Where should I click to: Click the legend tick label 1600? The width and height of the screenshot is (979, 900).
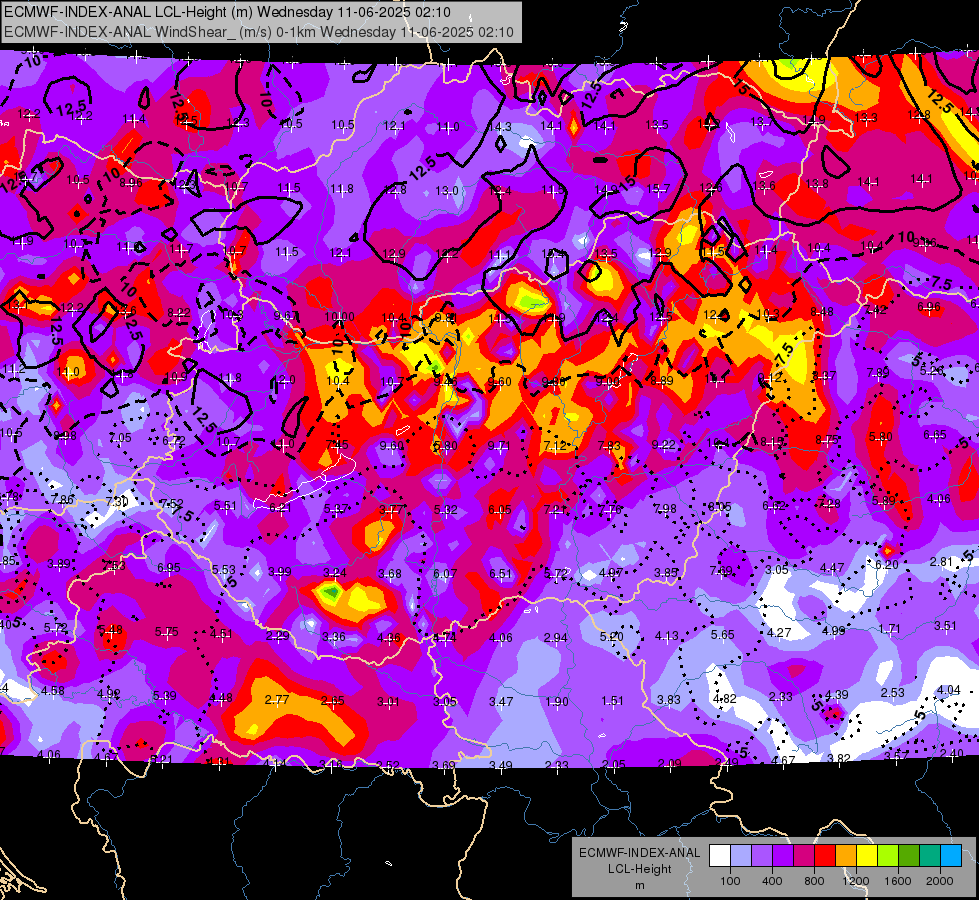(897, 881)
